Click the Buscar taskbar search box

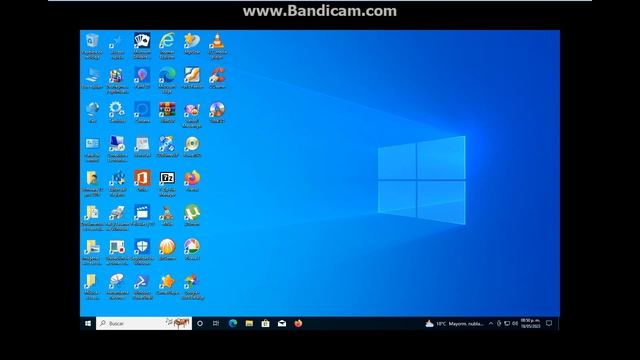click(144, 323)
